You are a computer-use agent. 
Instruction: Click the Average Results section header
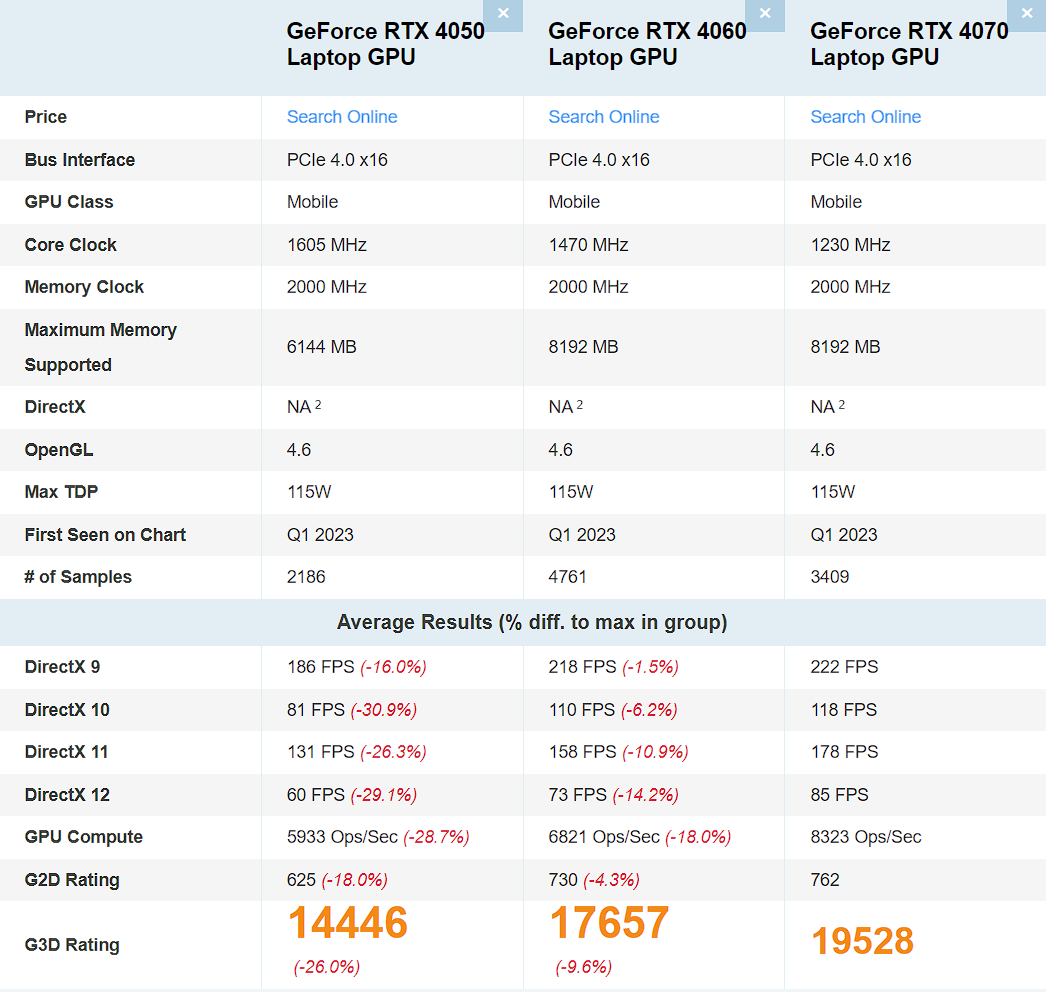click(532, 622)
